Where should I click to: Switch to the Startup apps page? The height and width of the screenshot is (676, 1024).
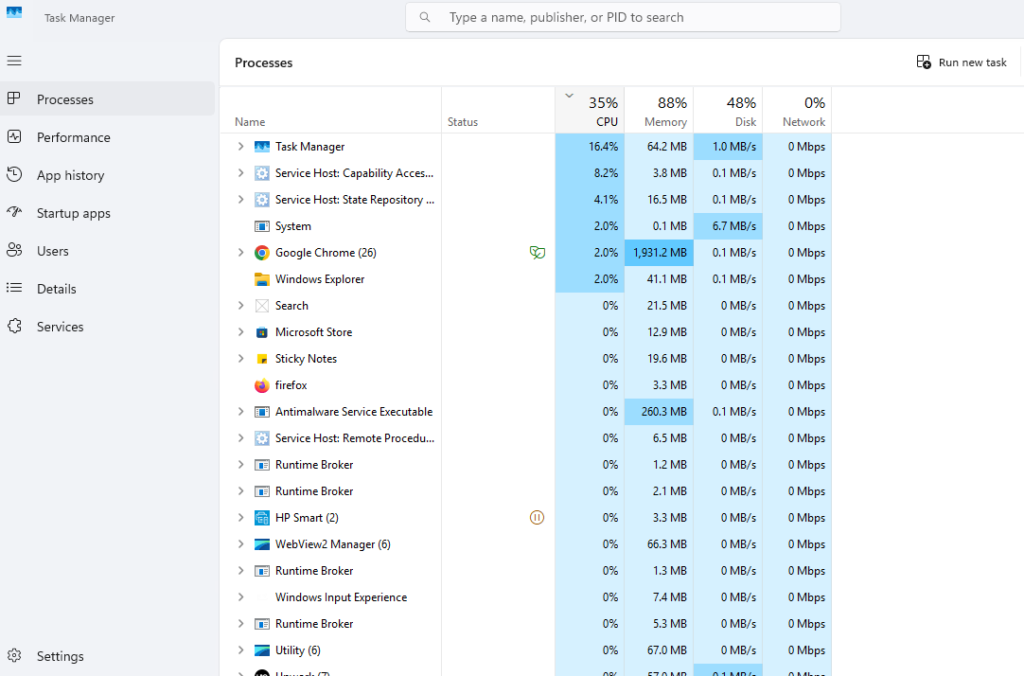click(x=73, y=213)
